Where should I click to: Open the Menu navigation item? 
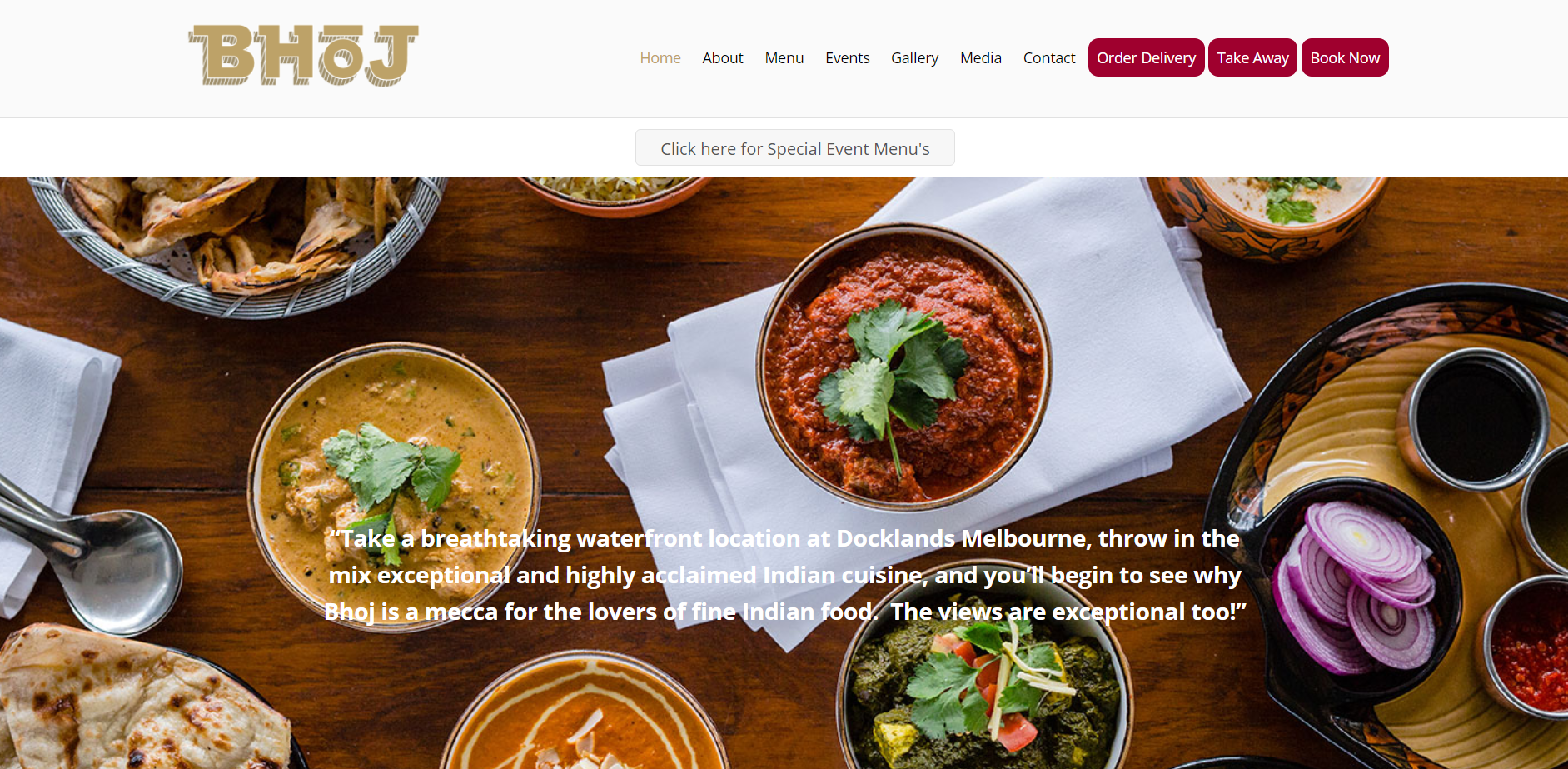(x=784, y=57)
